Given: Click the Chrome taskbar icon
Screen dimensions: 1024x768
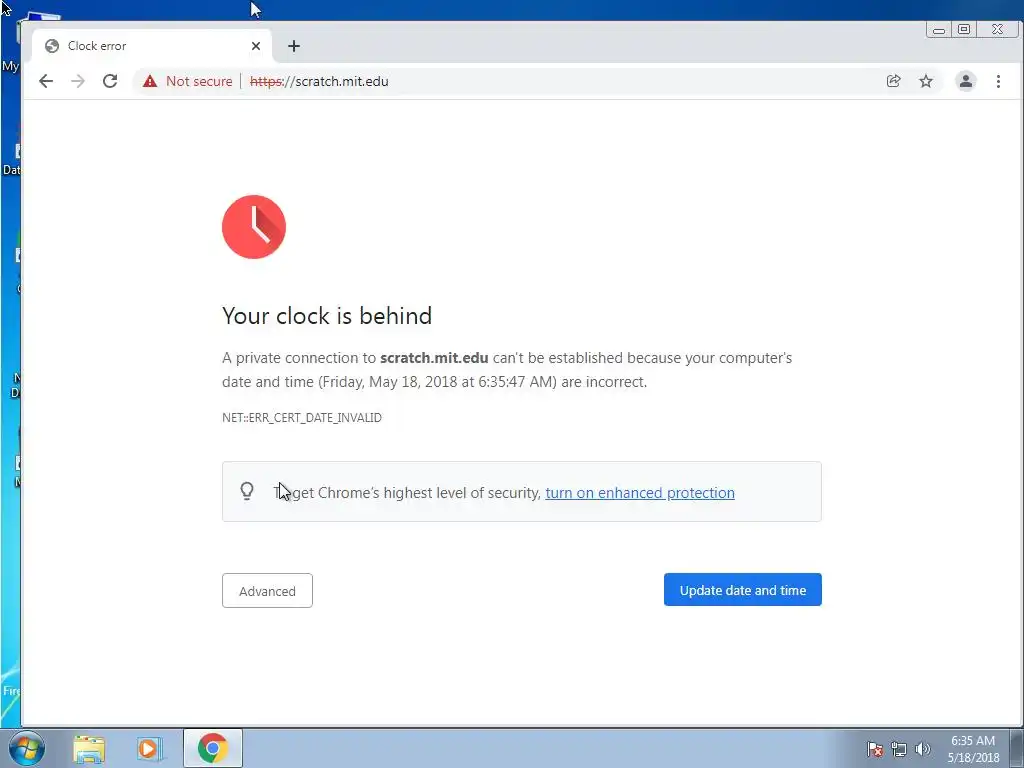Looking at the screenshot, I should 213,748.
